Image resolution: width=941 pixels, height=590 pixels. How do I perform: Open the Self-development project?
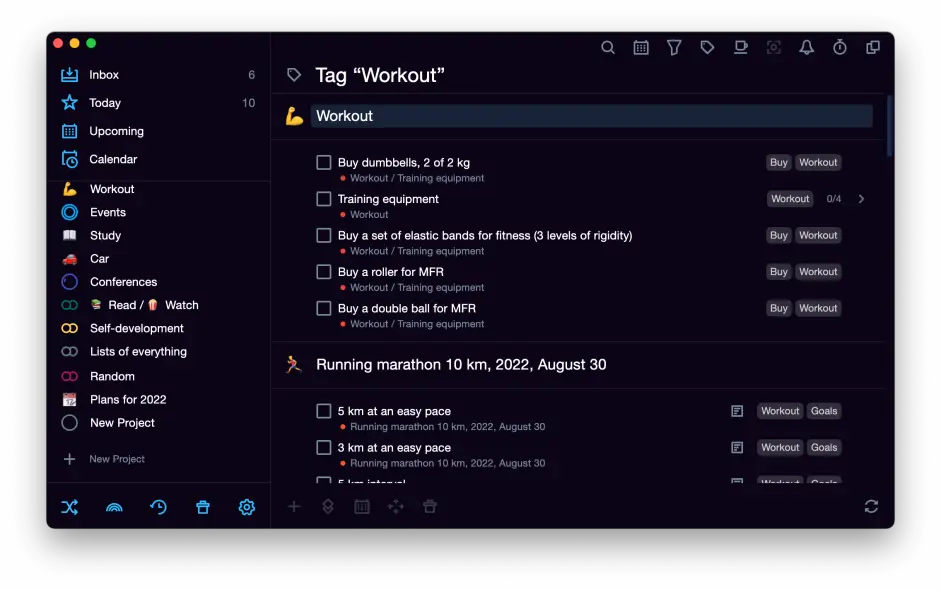[136, 328]
